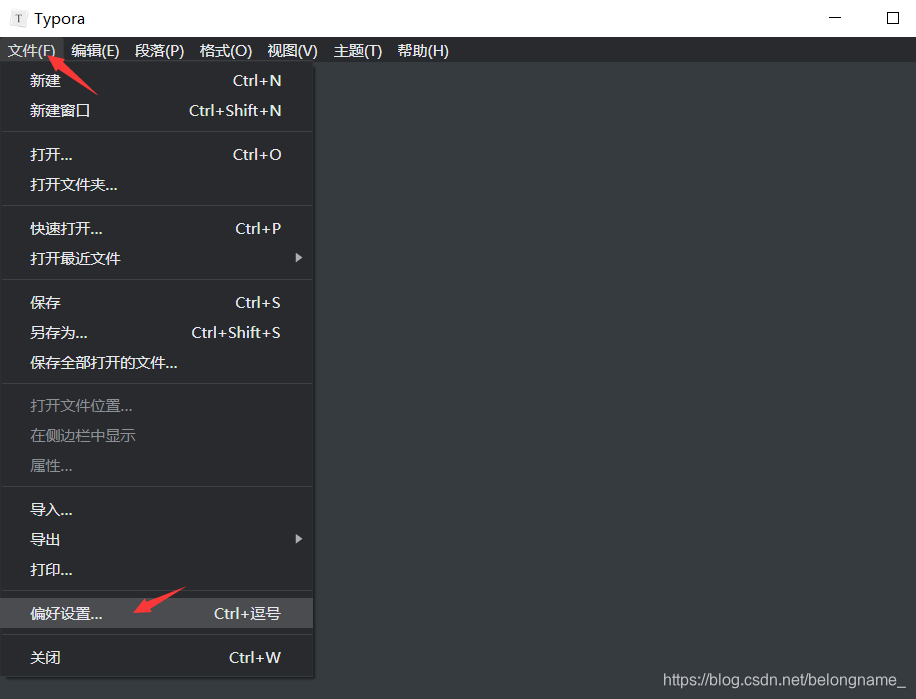Click the disabled 在侧边栏中显示 entry
Viewport: 916px width, 699px height.
tap(157, 436)
